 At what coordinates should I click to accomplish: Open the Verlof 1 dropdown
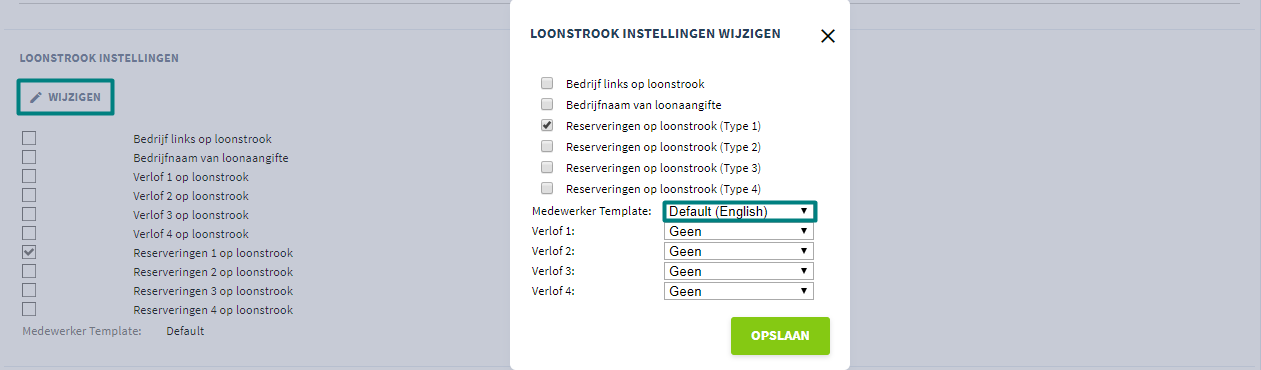(x=739, y=231)
